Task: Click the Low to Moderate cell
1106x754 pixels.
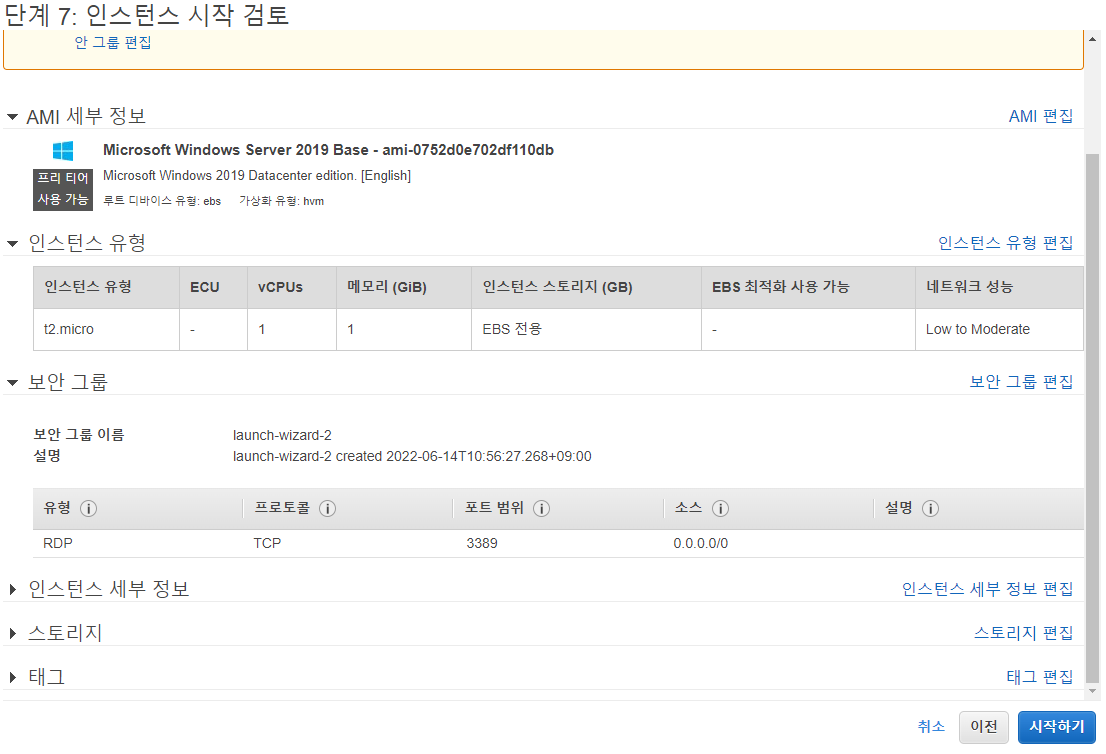Action: 999,329
